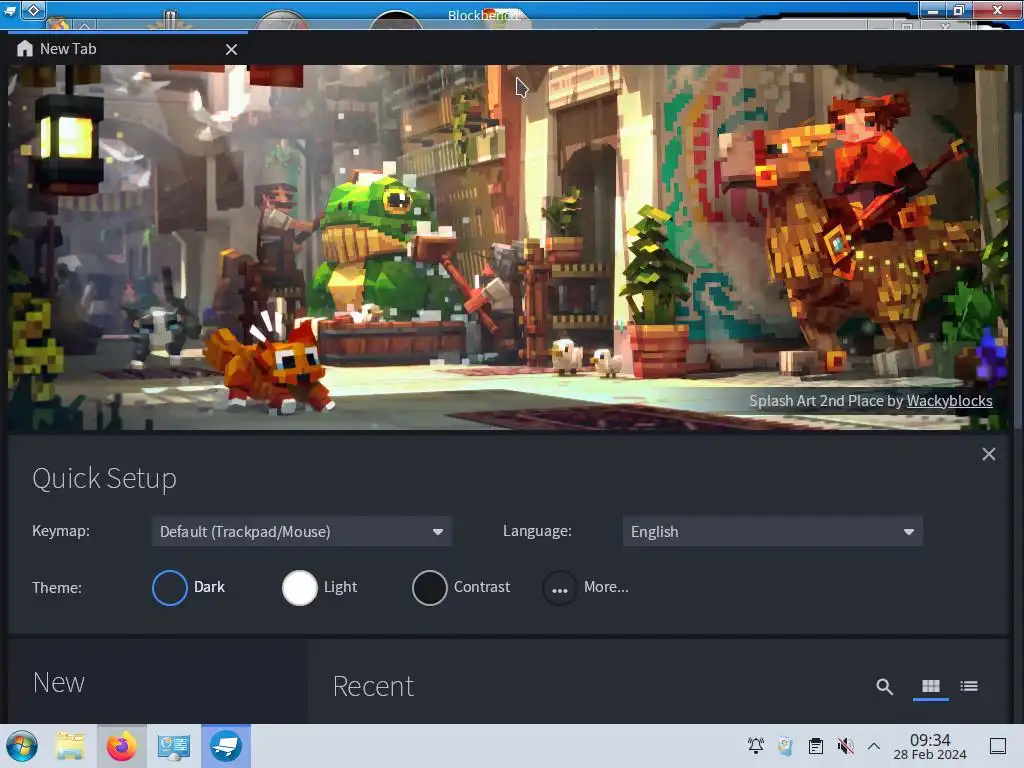1024x768 pixels.
Task: Unmute the volume tray icon
Action: coord(846,746)
